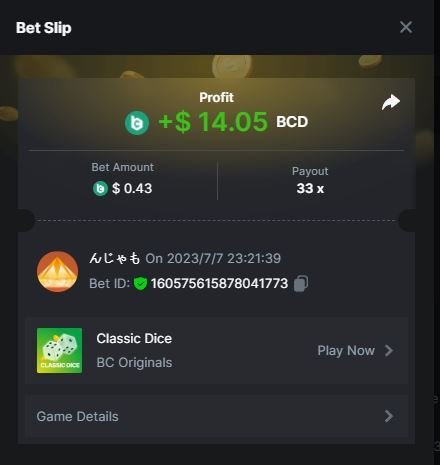Click the Bet Slip header title

44,28
